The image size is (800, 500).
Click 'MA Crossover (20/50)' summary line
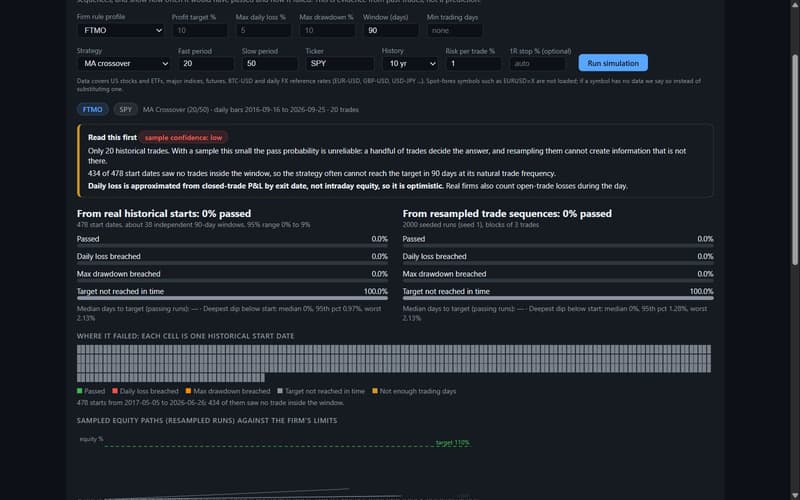click(251, 110)
